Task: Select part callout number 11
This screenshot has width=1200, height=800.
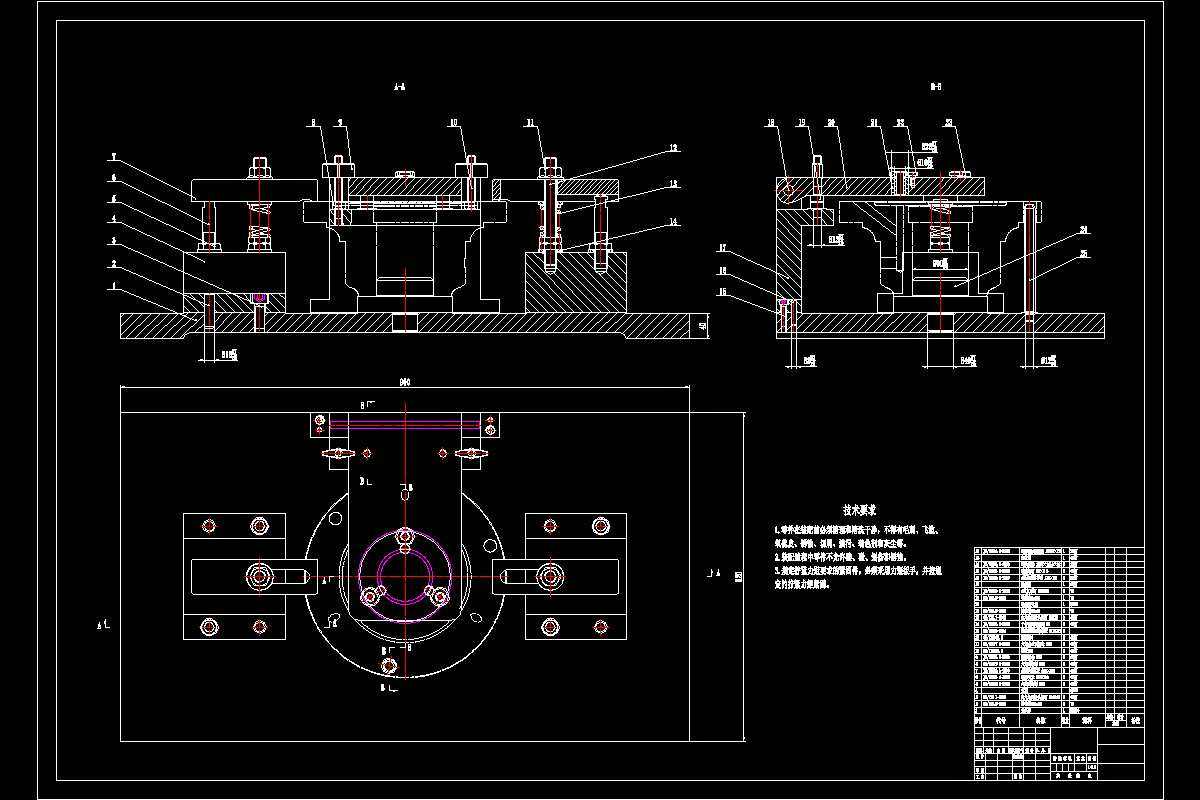Action: click(x=528, y=124)
